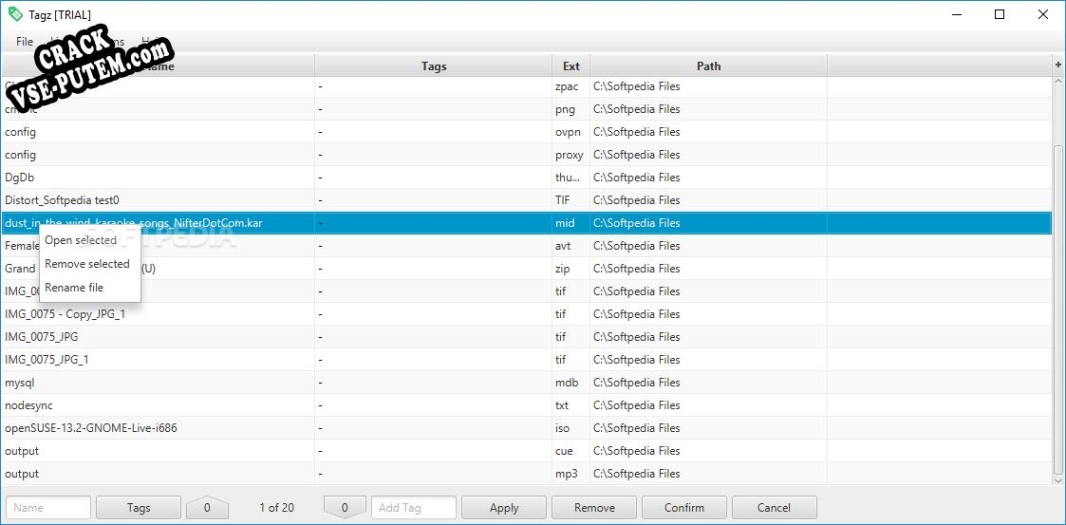Click the plus column menu button
1066x525 pixels.
click(1058, 65)
